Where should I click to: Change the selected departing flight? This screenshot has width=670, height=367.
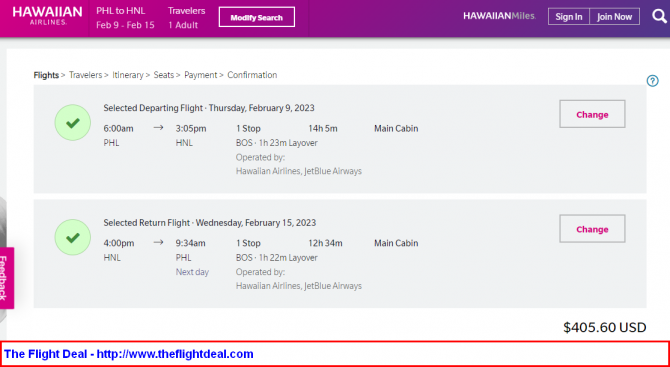click(x=592, y=114)
